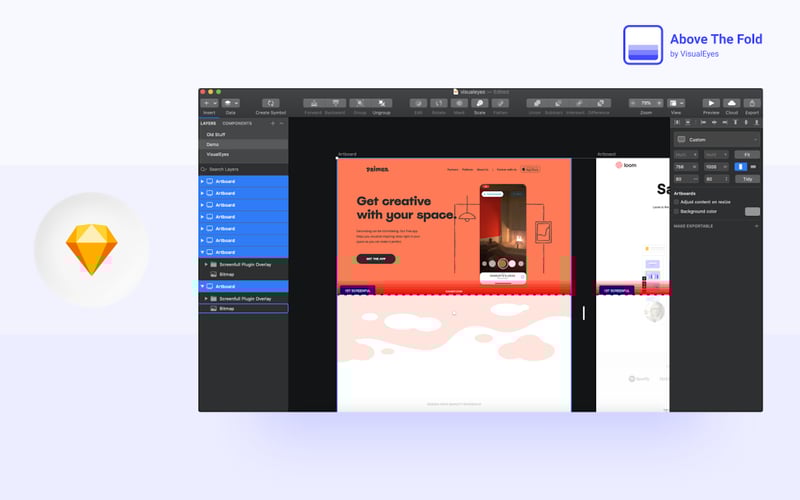Click the Group toolbar icon
The height and width of the screenshot is (500, 800).
coord(360,103)
